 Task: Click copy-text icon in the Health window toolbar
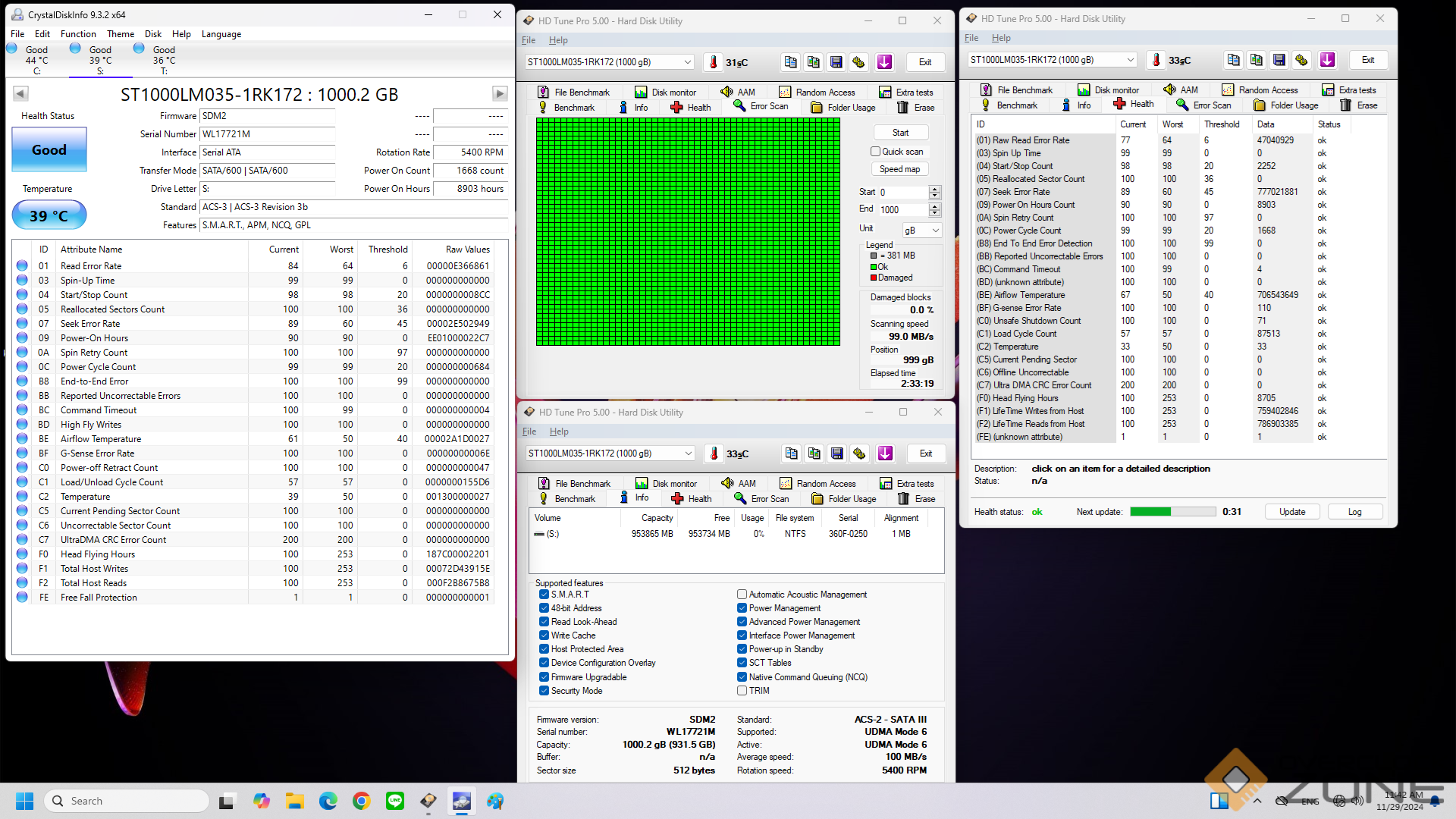click(x=1233, y=60)
